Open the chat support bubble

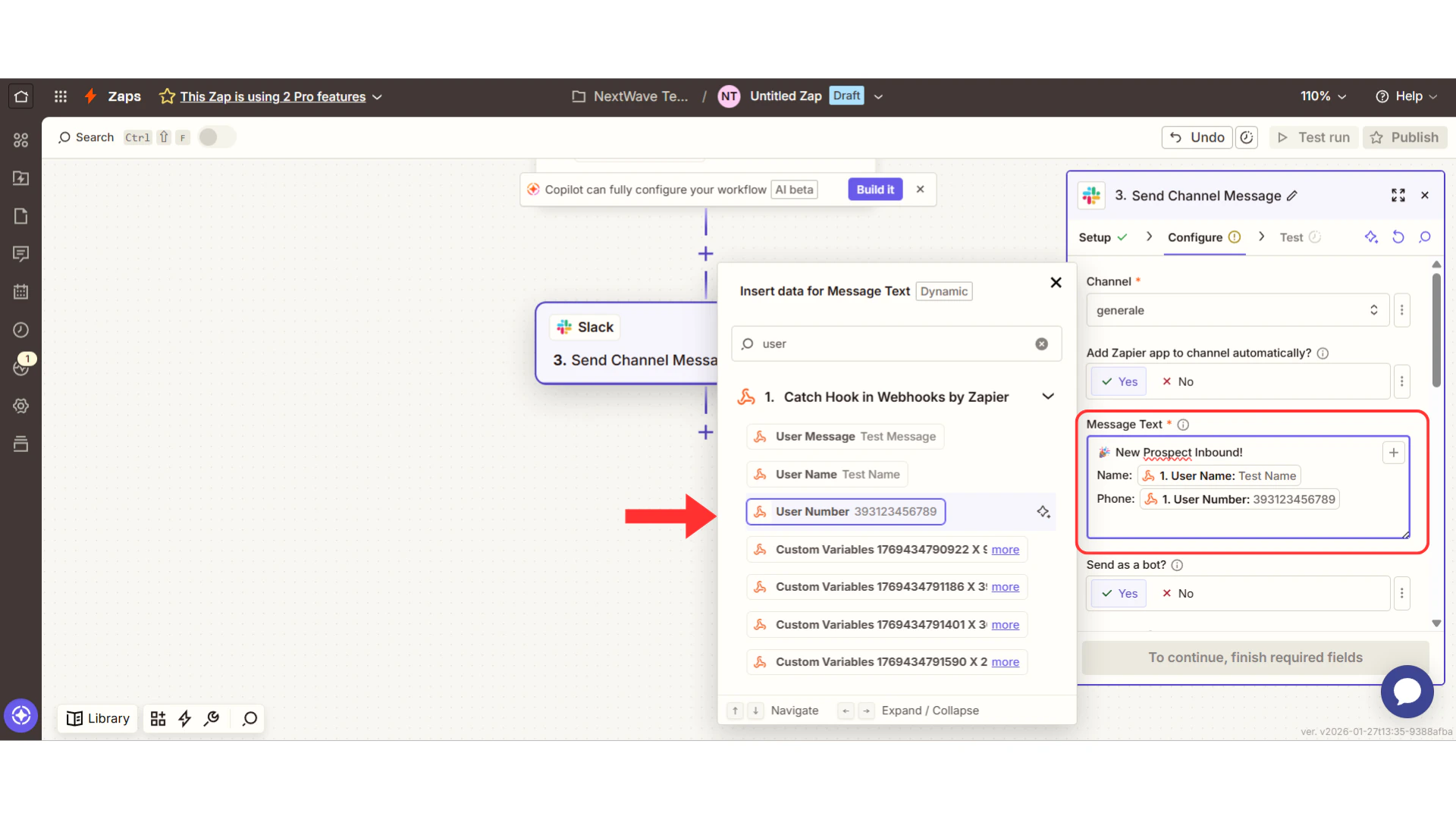[1407, 691]
